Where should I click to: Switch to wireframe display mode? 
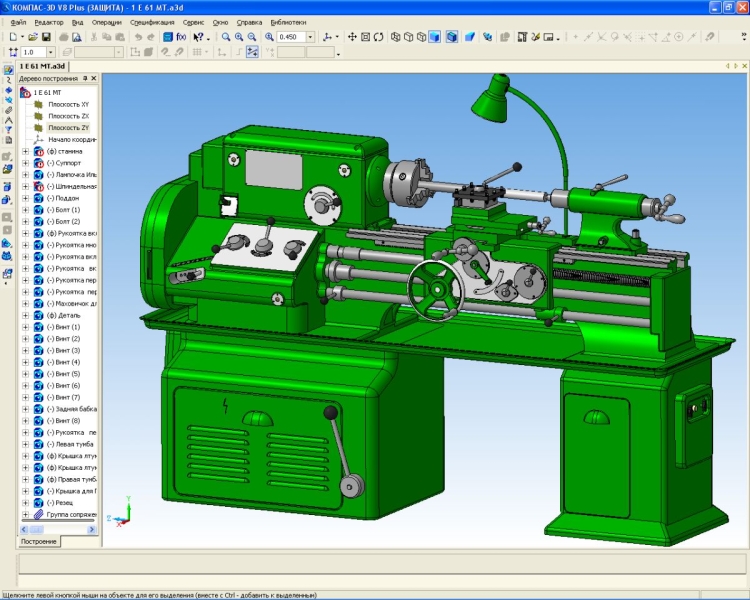click(x=396, y=37)
